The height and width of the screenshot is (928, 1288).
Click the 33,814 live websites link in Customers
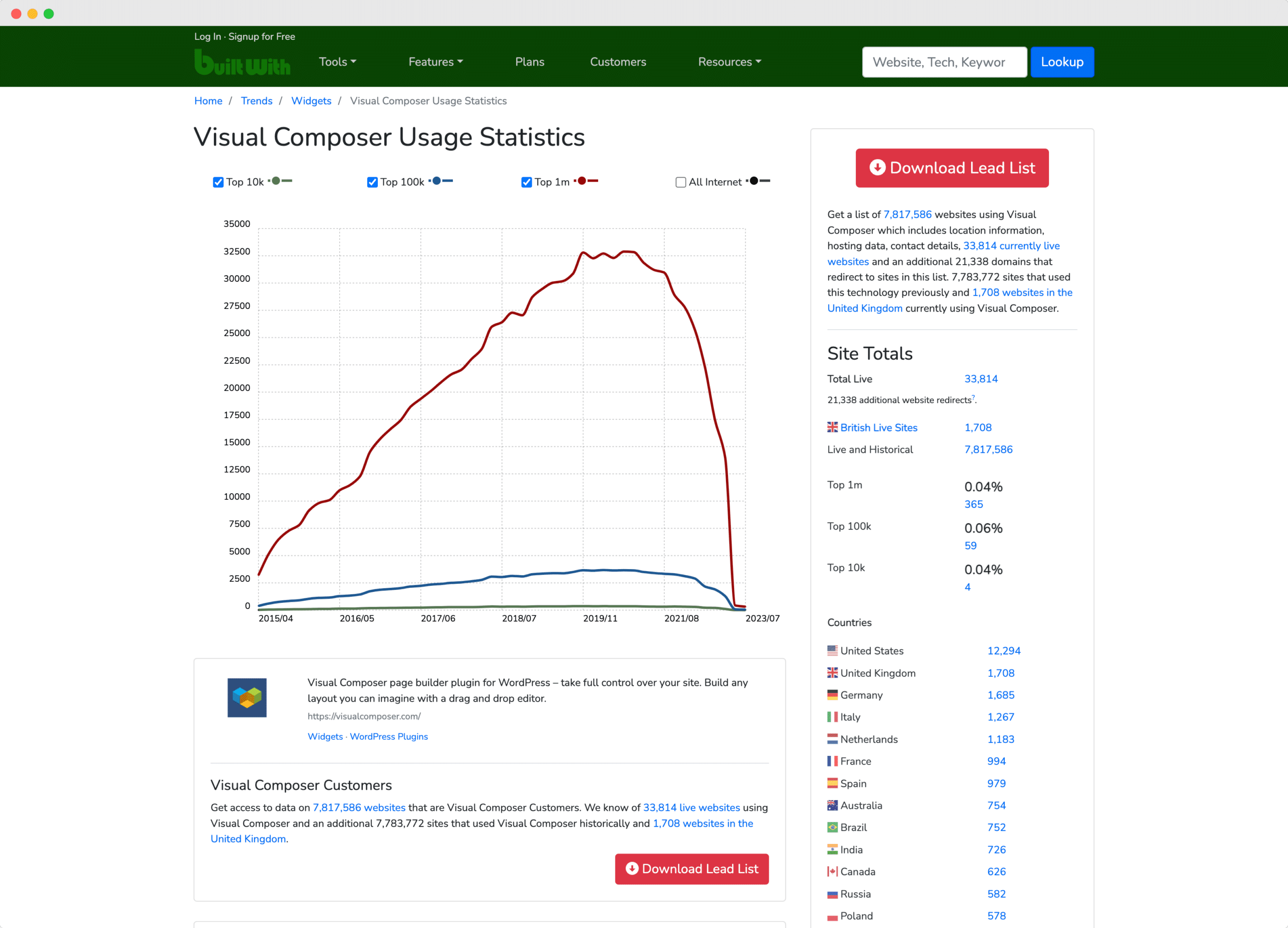[x=691, y=808]
